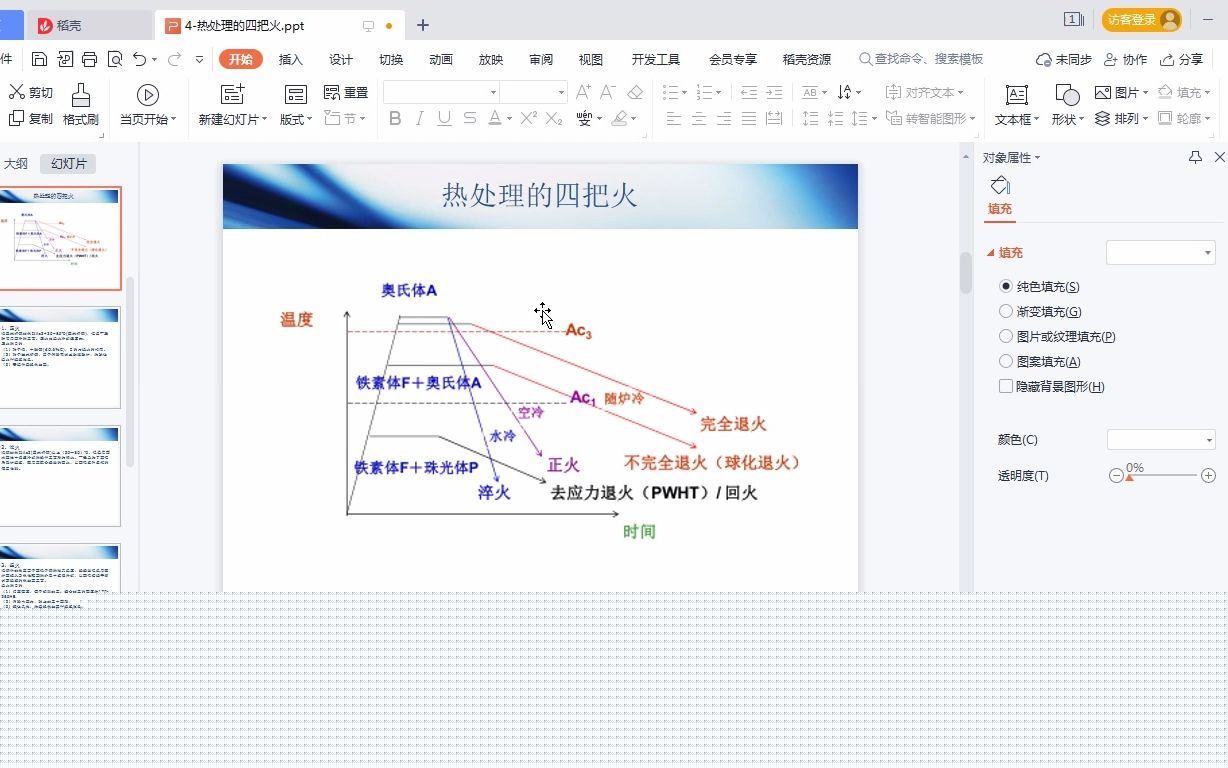Expand the 图片 picture dropdown
The width and height of the screenshot is (1228, 768).
1146,92
